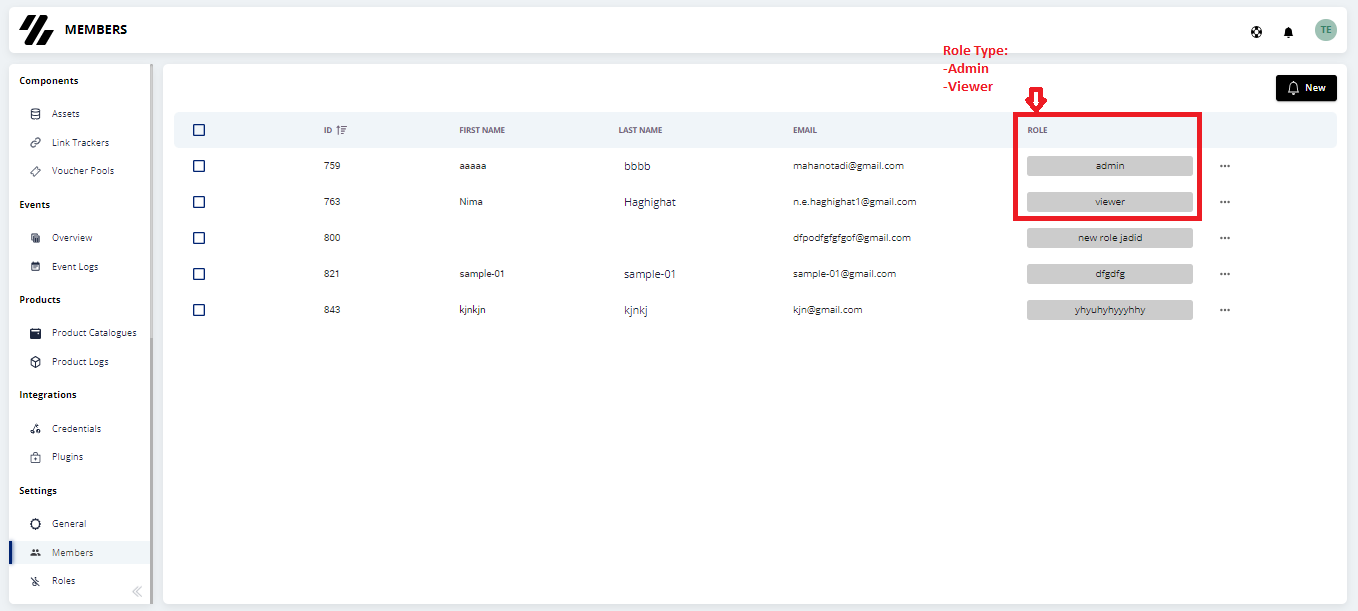Collapse the sidebar with double chevron
Viewport: 1358px width, 611px height.
[x=137, y=591]
